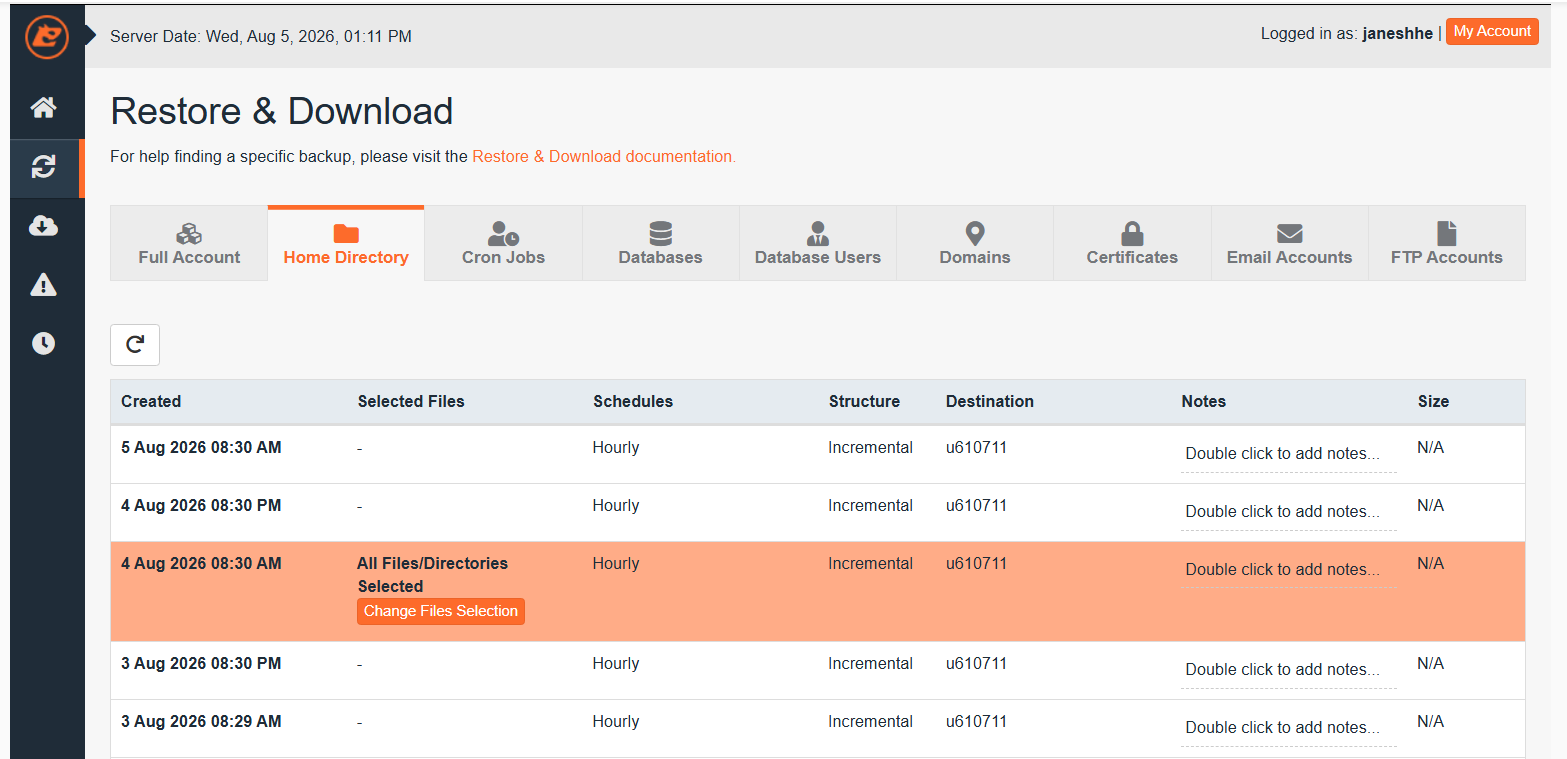Select the 3 Aug 2026 08:29 AM backup
Image resolution: width=1567 pixels, height=759 pixels.
click(818, 729)
